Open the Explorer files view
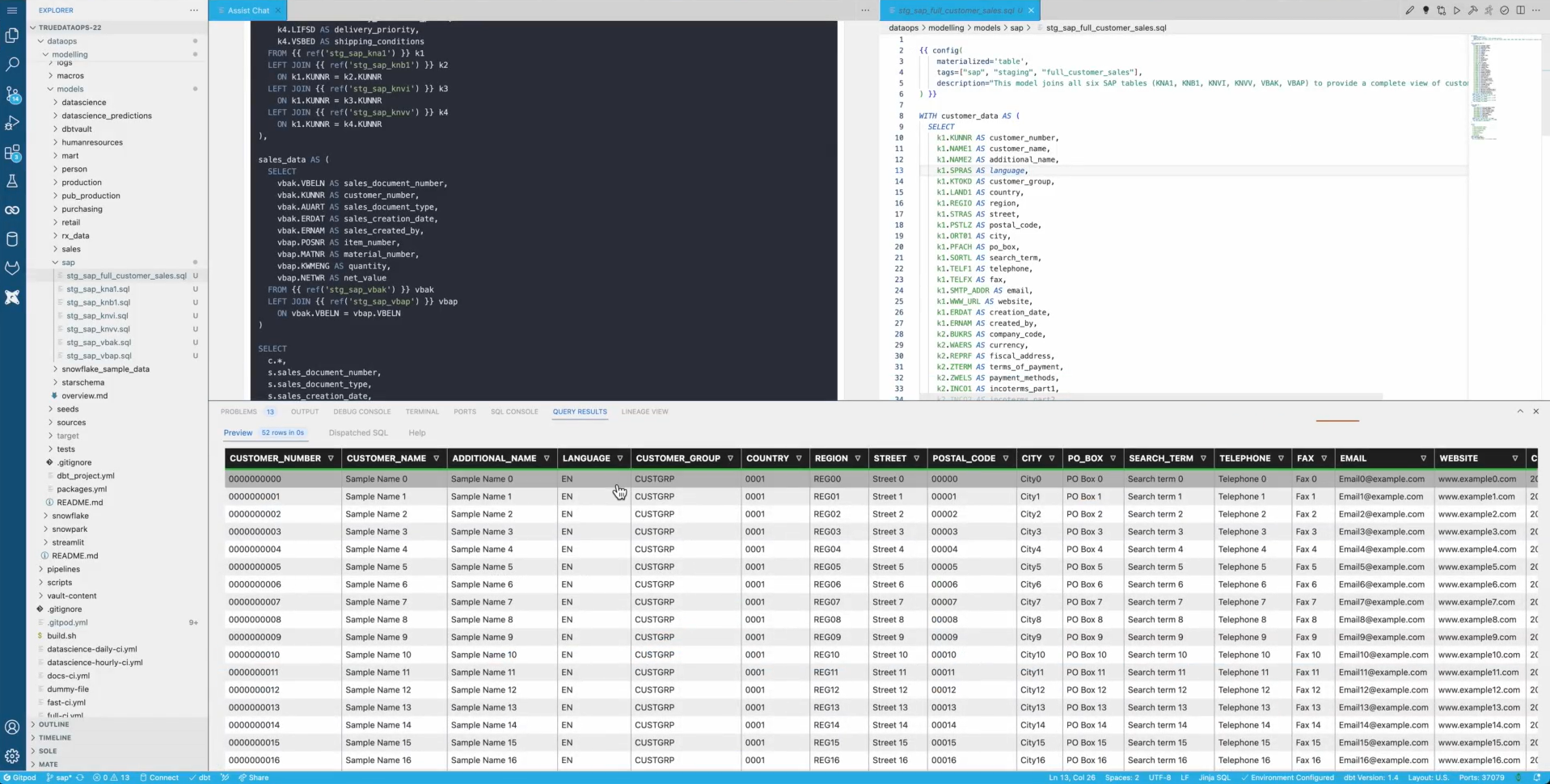Image resolution: width=1550 pixels, height=784 pixels. point(12,35)
